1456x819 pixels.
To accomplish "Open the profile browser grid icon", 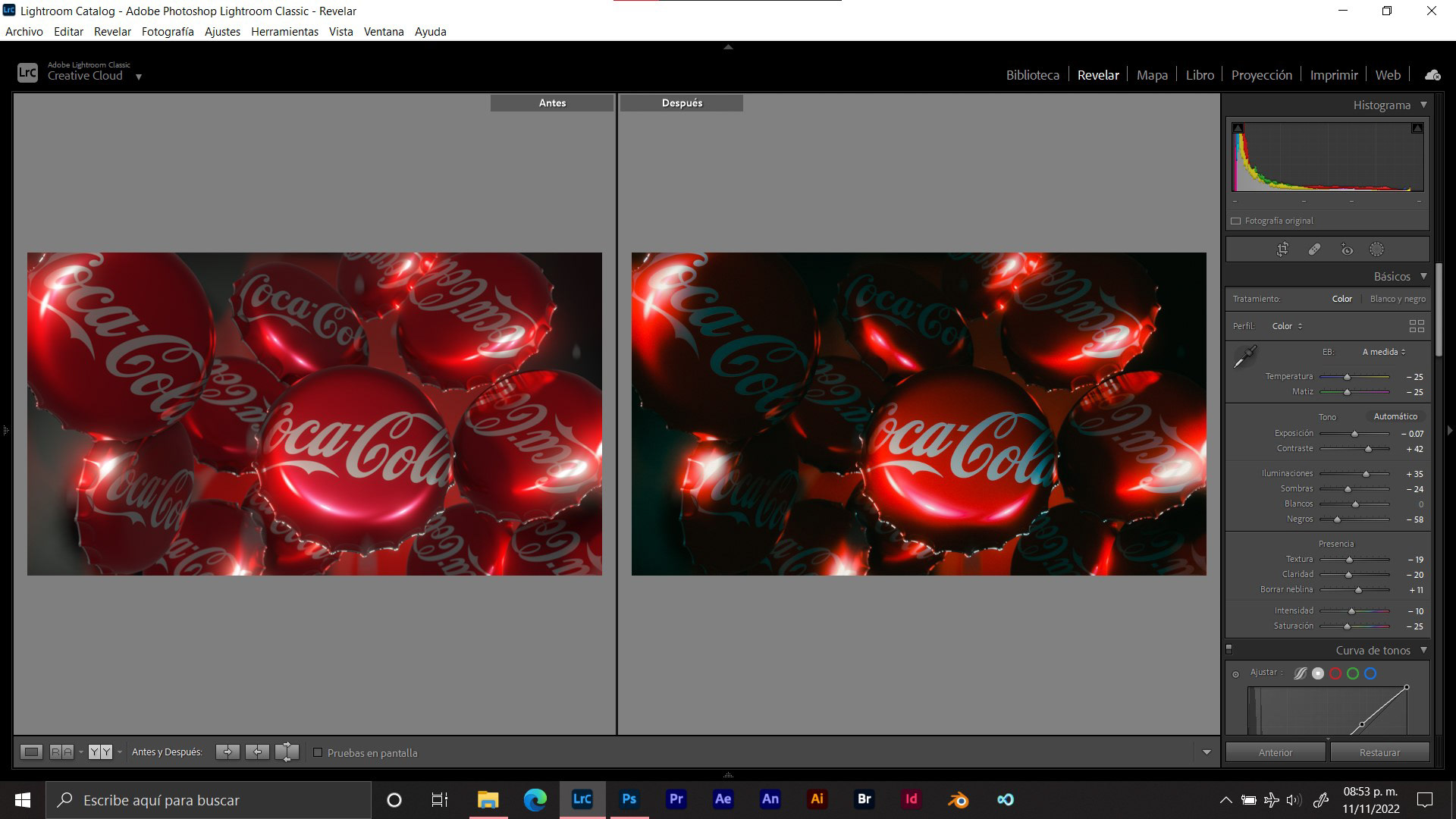I will 1417,326.
